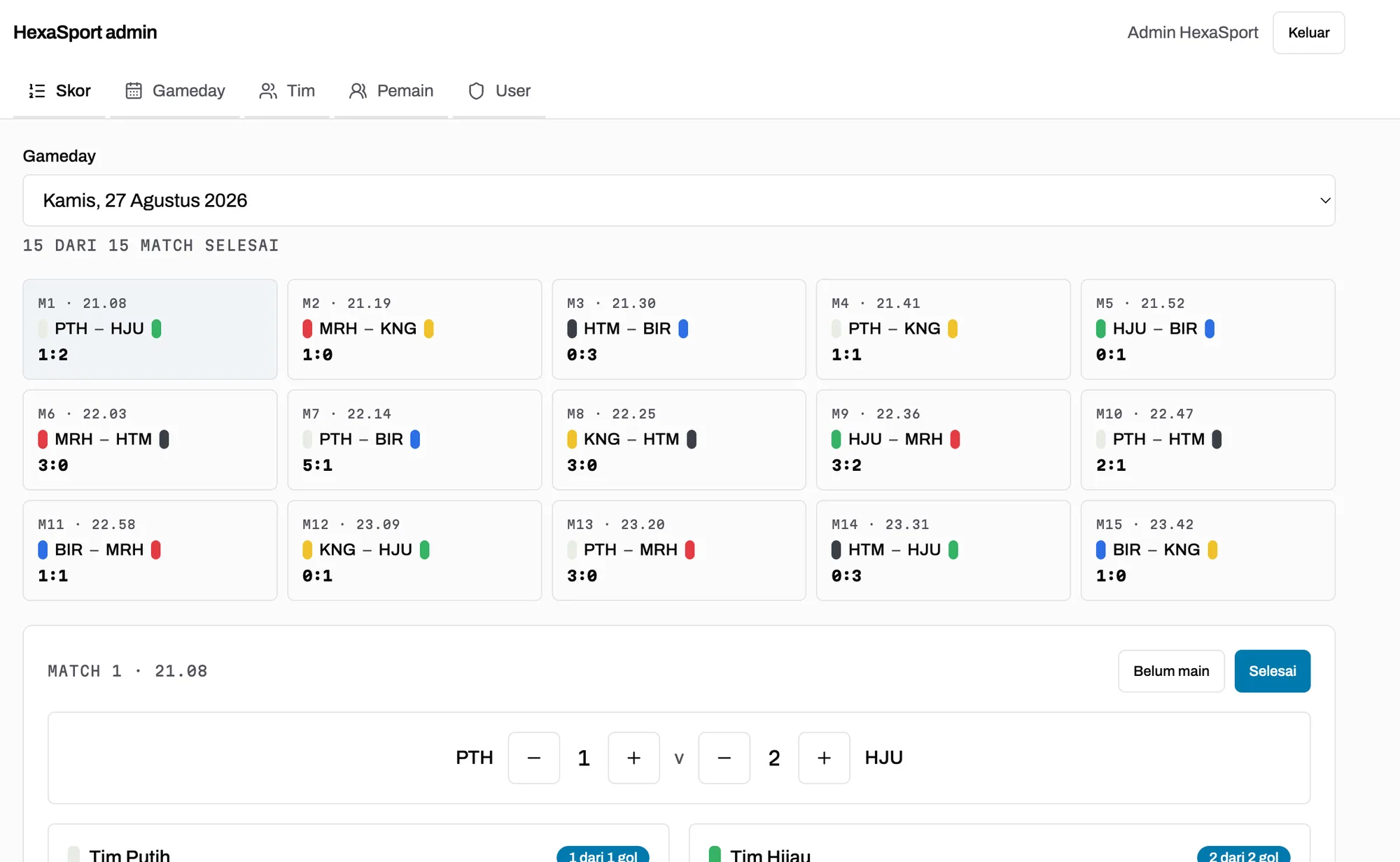Increase PTH score with plus

tap(633, 758)
